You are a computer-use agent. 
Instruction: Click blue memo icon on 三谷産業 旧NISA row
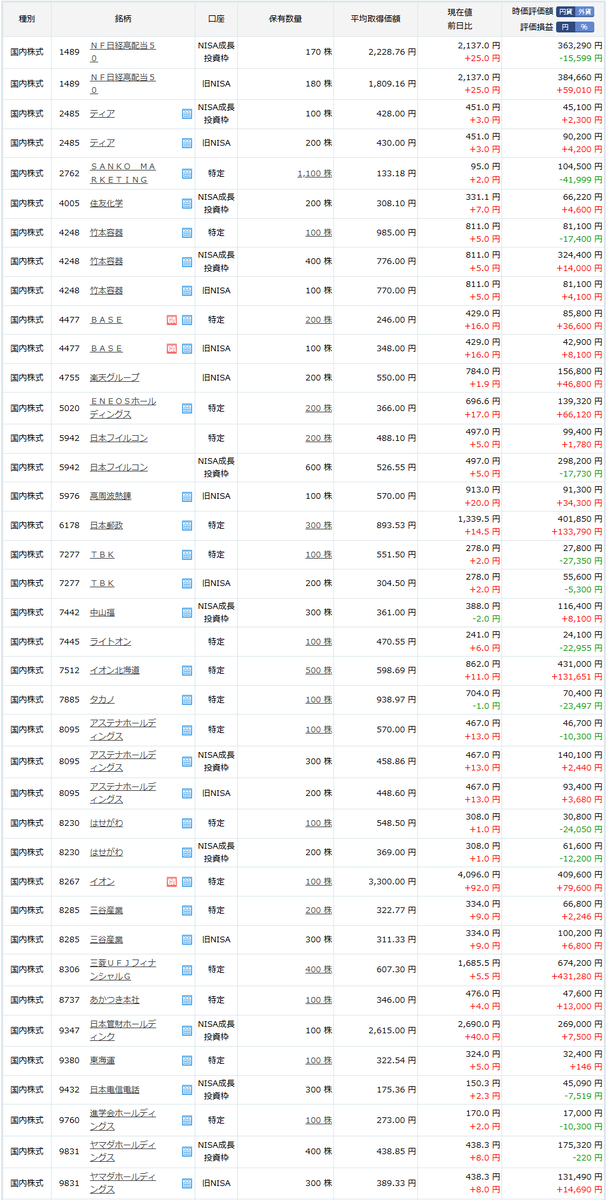pyautogui.click(x=187, y=940)
